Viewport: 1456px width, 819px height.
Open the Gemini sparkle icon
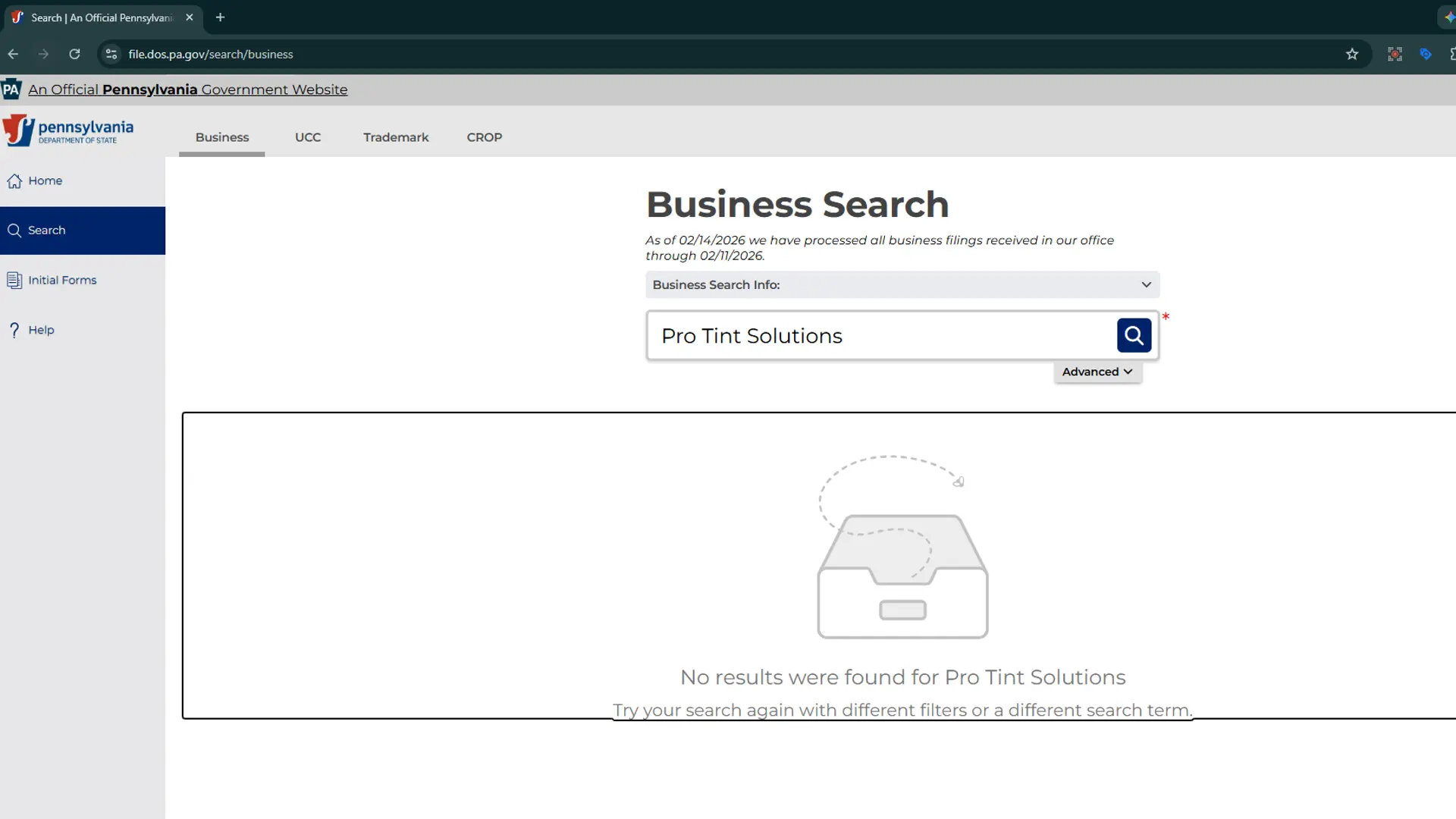[1451, 17]
